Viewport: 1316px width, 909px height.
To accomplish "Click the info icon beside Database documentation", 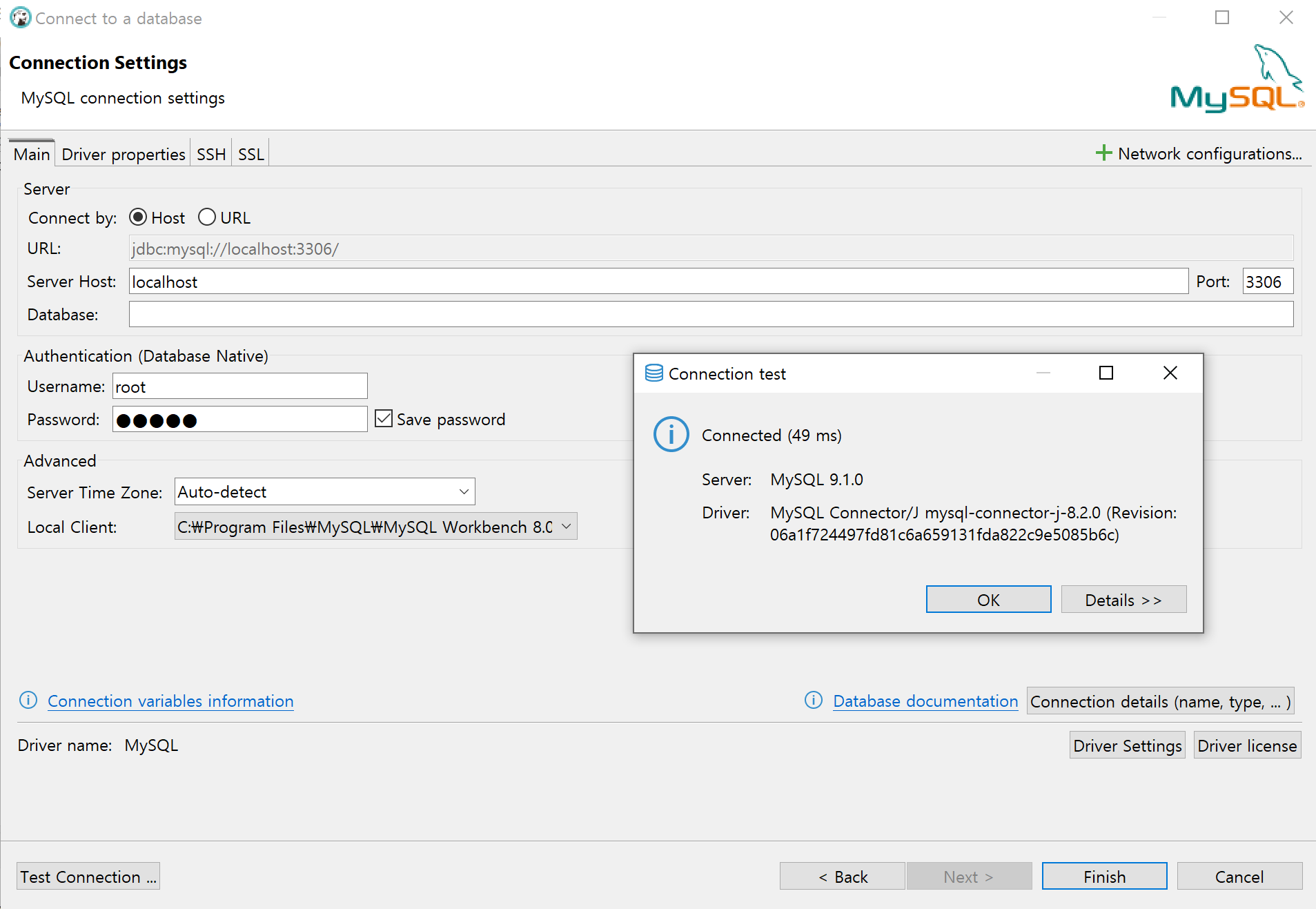I will pyautogui.click(x=814, y=701).
